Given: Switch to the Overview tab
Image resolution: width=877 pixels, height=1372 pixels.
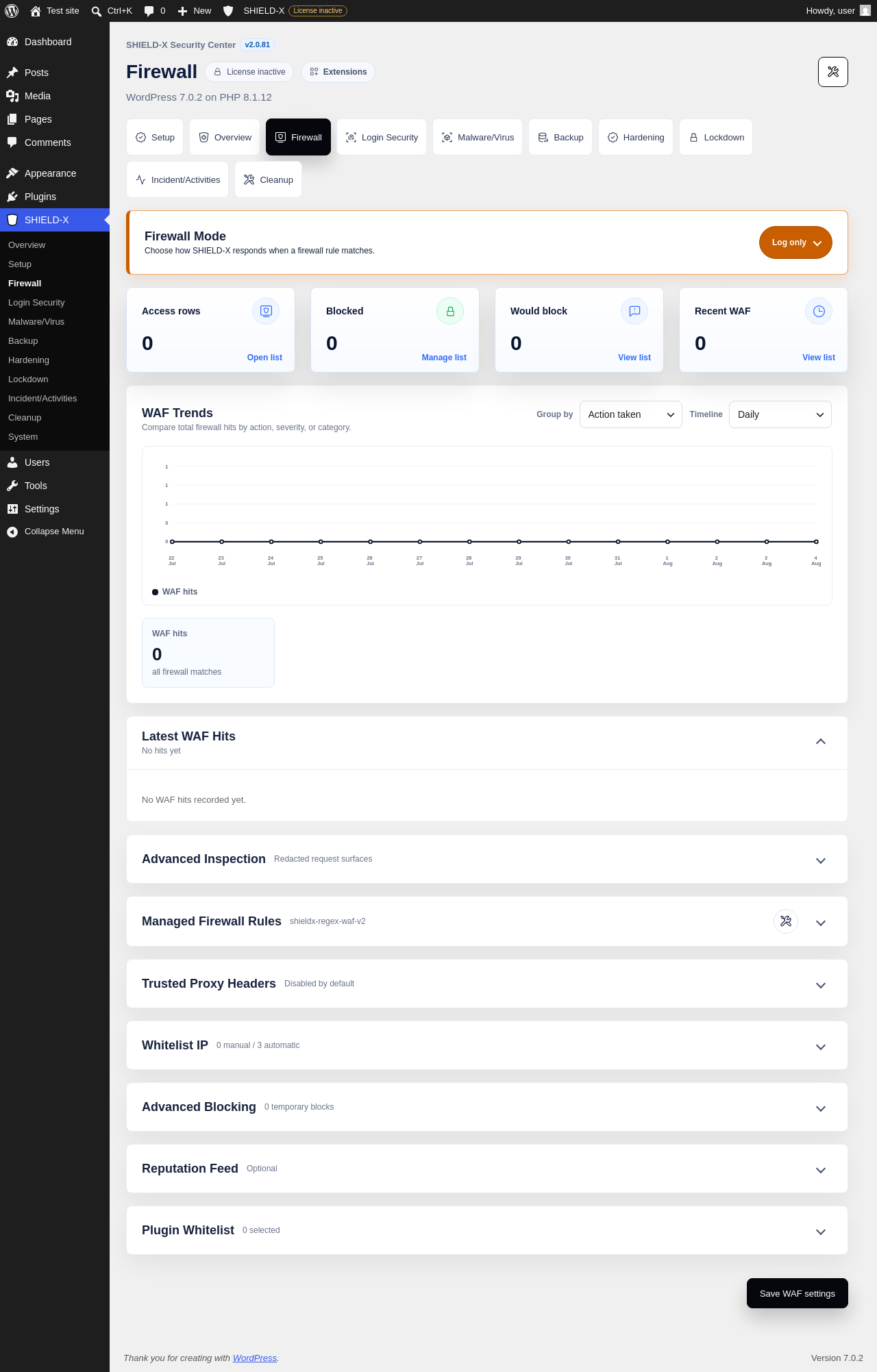Looking at the screenshot, I should click(225, 137).
